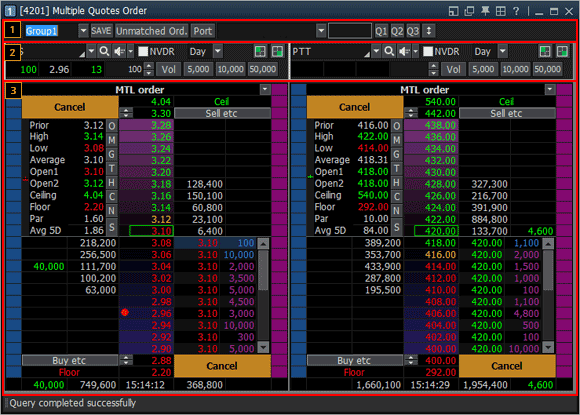Screen dimensions: 580x415
Task: Click the SAVE button
Action: 101,31
